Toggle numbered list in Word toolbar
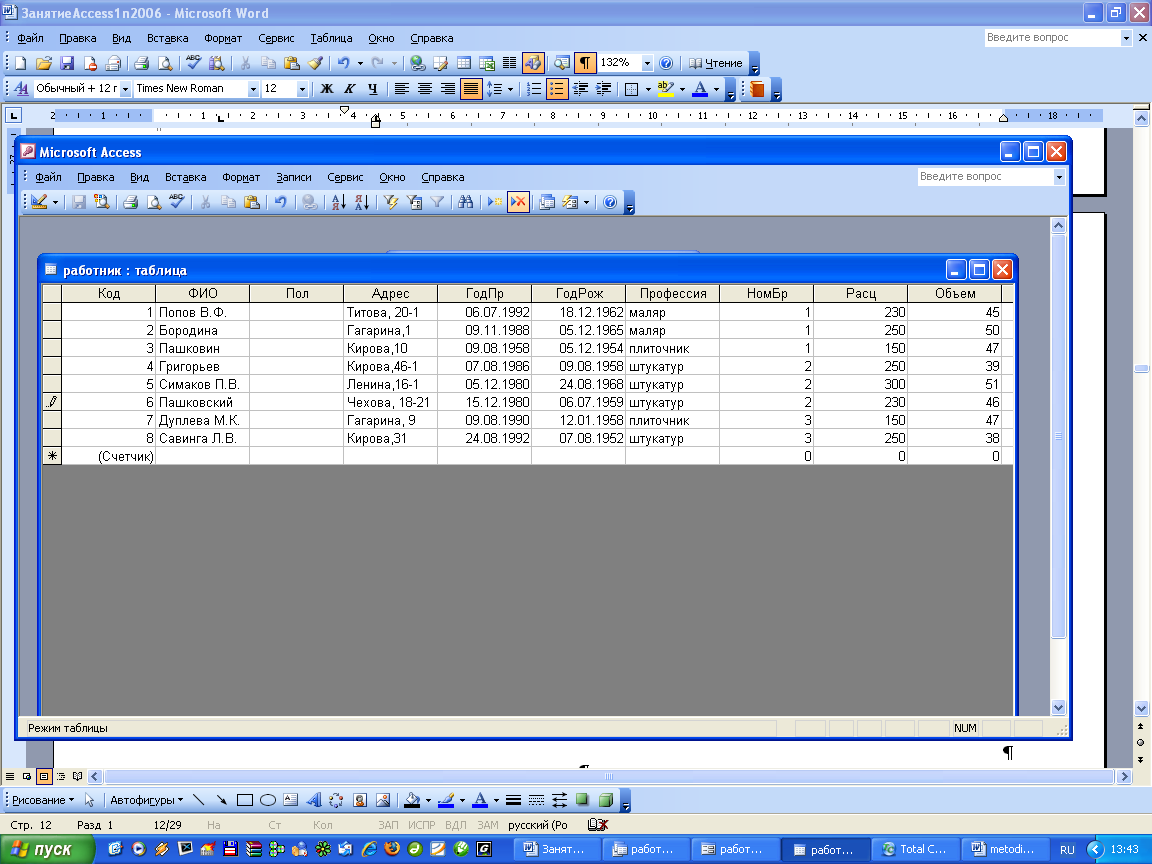Image resolution: width=1152 pixels, height=864 pixels. (x=534, y=89)
